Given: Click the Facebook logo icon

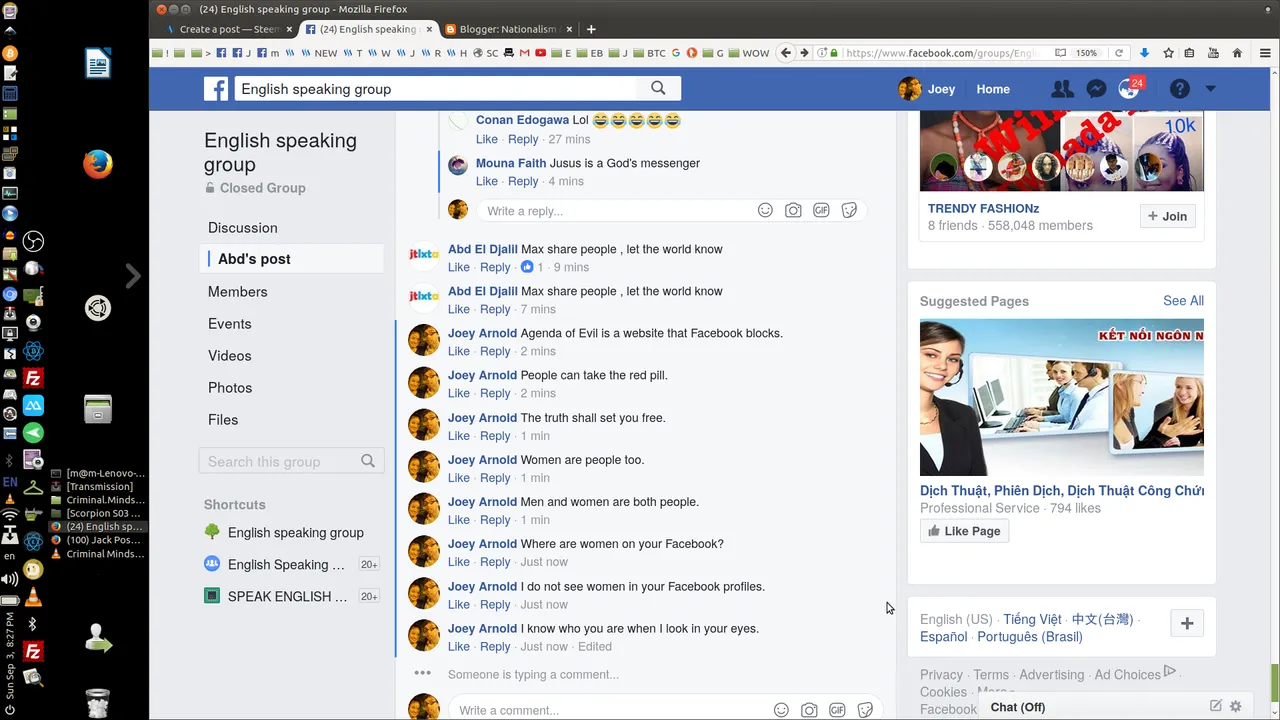Looking at the screenshot, I should coord(216,89).
